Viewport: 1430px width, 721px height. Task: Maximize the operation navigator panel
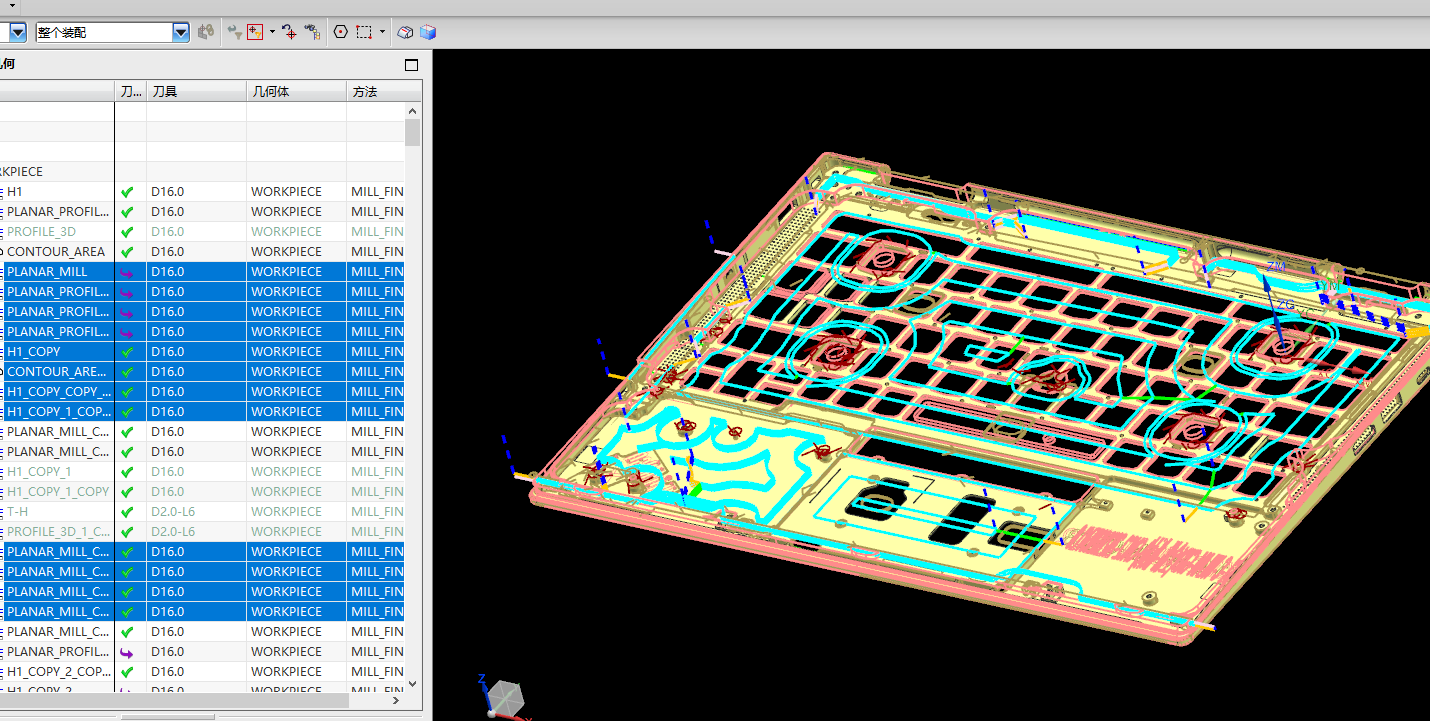point(411,65)
